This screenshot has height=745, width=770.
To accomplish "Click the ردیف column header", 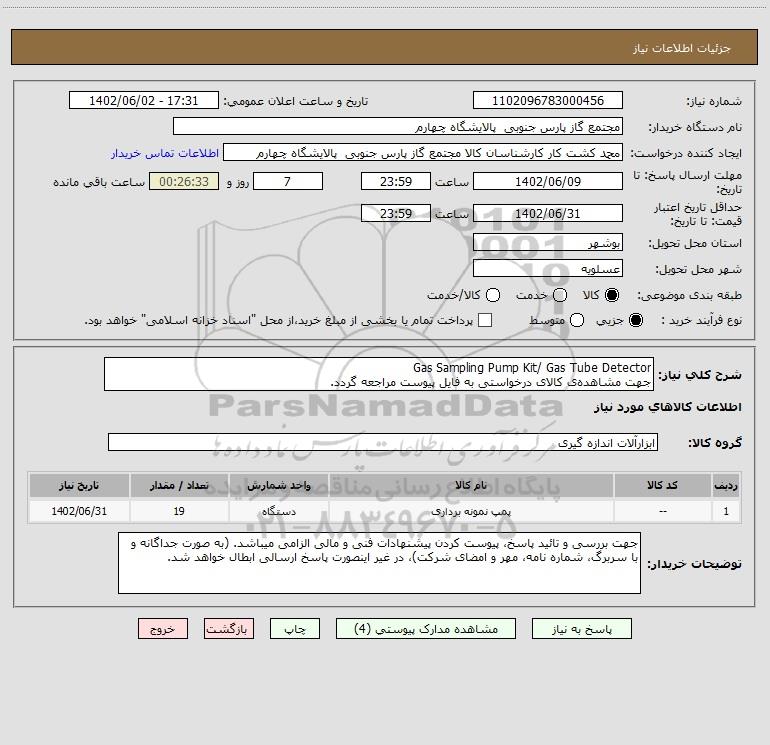I will [x=726, y=485].
